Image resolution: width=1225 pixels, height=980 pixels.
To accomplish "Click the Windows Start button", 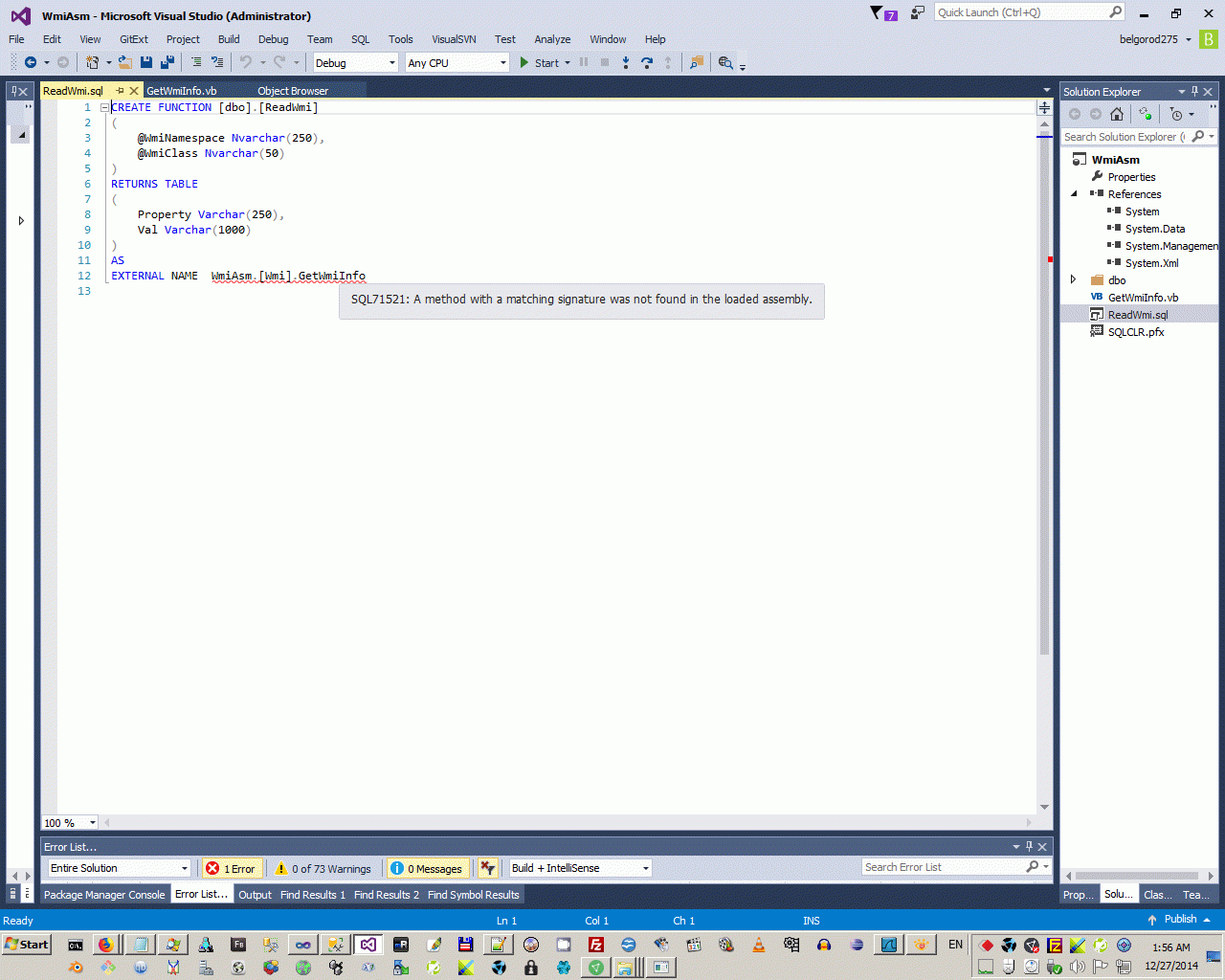I will point(27,945).
